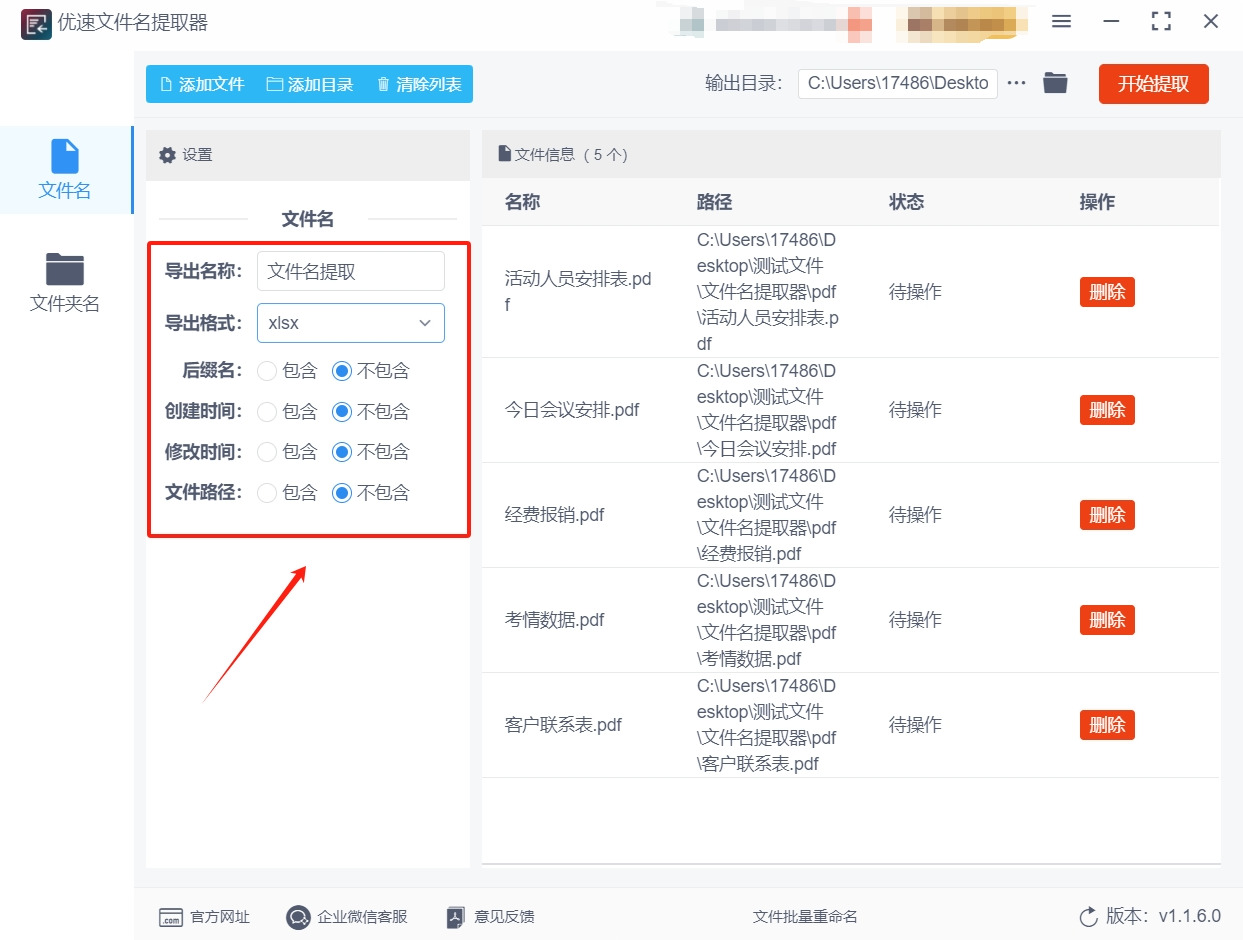Screen dimensions: 1243x940
Task: Select 不包含 for 文件路径
Action: click(x=371, y=492)
